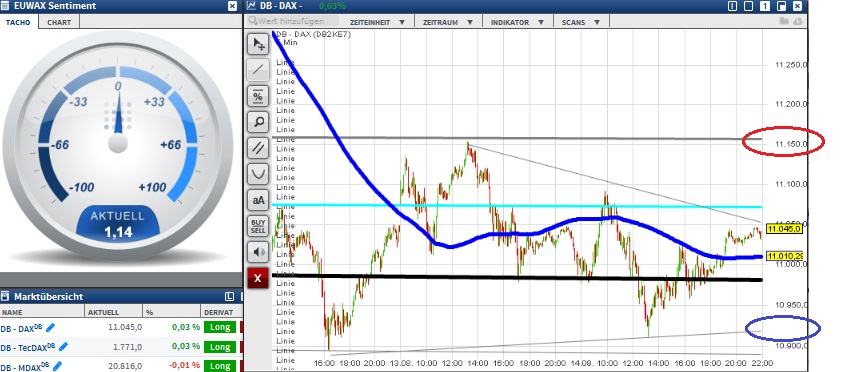The width and height of the screenshot is (850, 372).
Task: Click the info 'I' icon in chart title bar
Action: 732,6
